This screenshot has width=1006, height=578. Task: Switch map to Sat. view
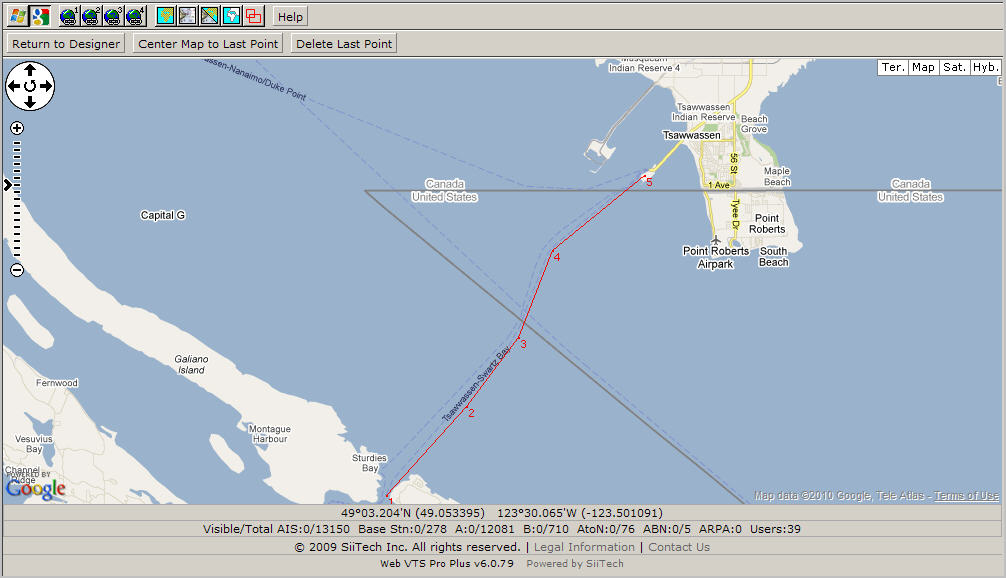[x=954, y=67]
